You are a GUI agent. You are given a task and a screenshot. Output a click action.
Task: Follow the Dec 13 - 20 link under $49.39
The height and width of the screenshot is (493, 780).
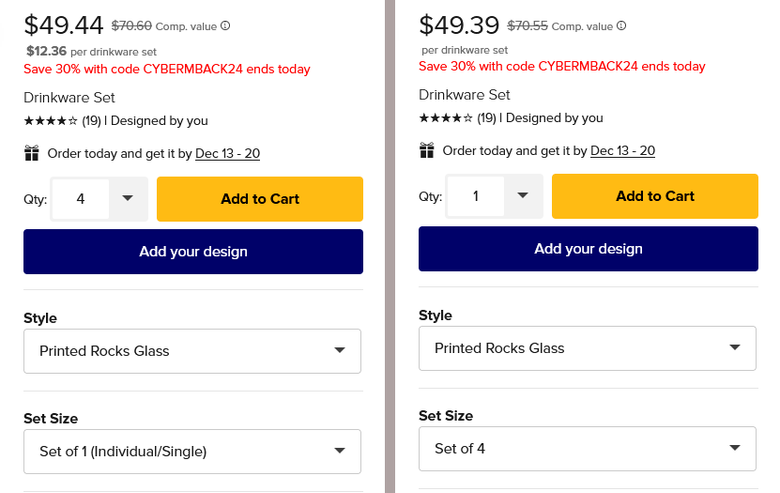click(622, 151)
